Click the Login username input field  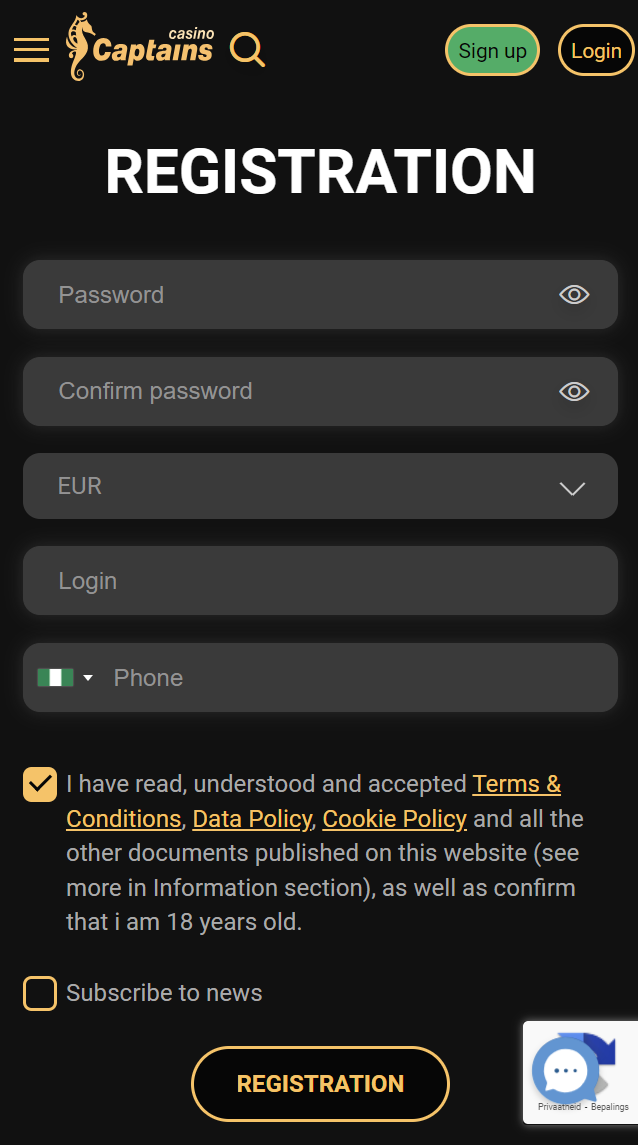click(280, 580)
